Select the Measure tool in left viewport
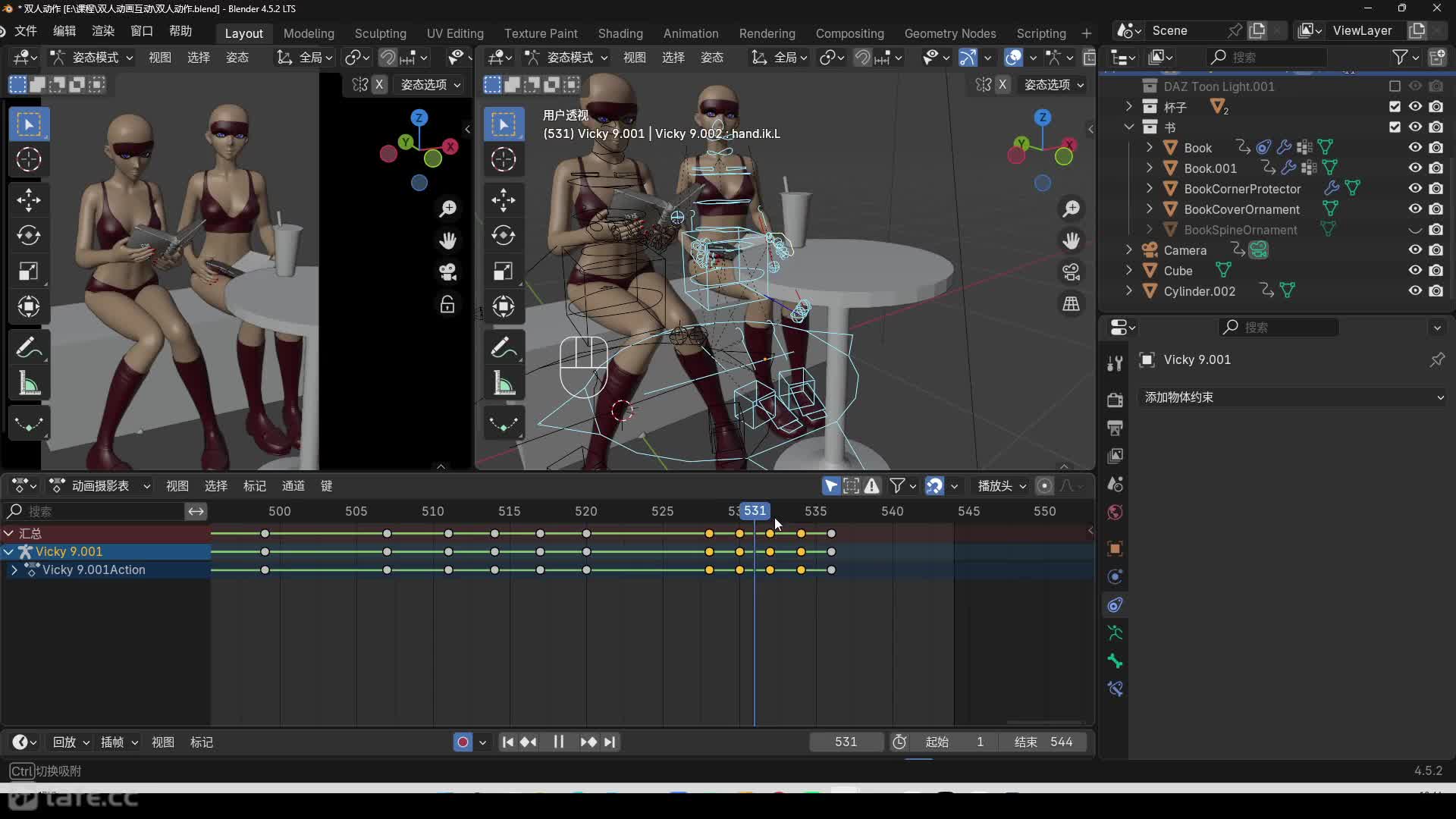1456x819 pixels. point(29,384)
